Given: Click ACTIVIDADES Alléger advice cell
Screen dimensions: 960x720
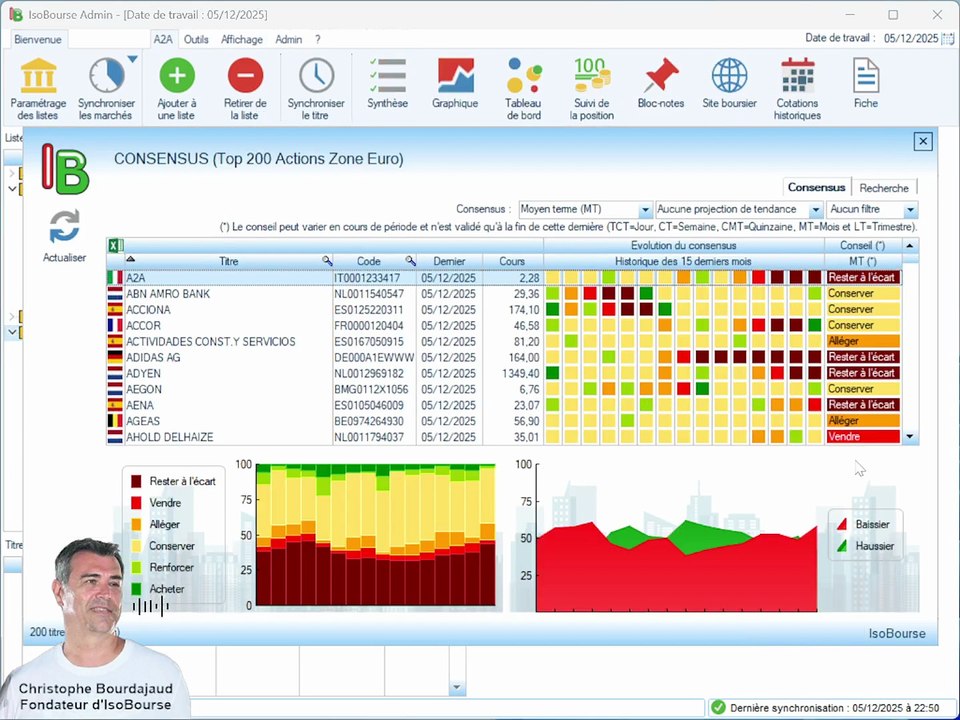Looking at the screenshot, I should click(863, 341).
